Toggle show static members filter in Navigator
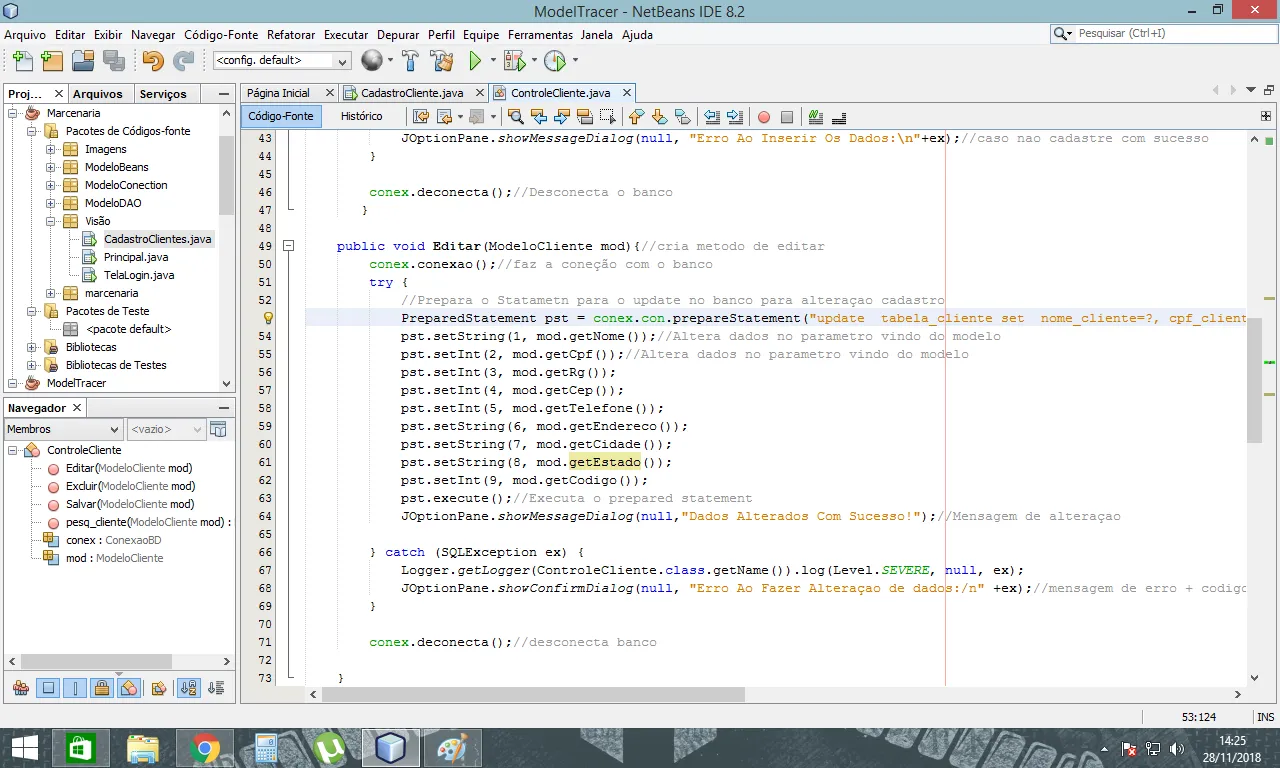 [x=75, y=688]
